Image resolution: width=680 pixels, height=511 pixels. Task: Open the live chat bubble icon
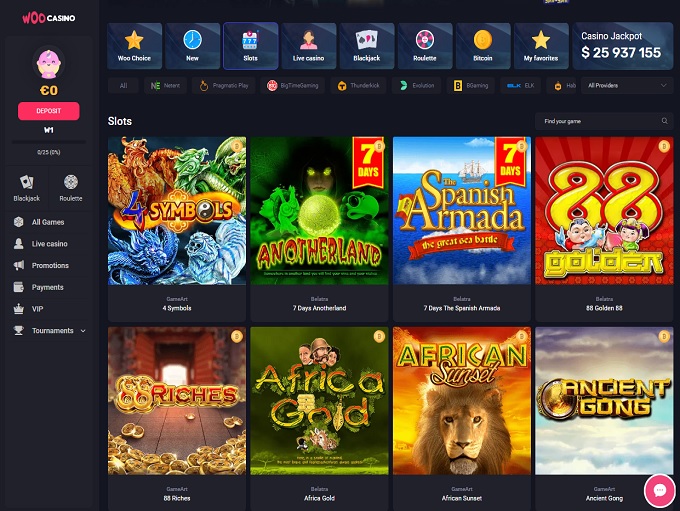pyautogui.click(x=660, y=491)
